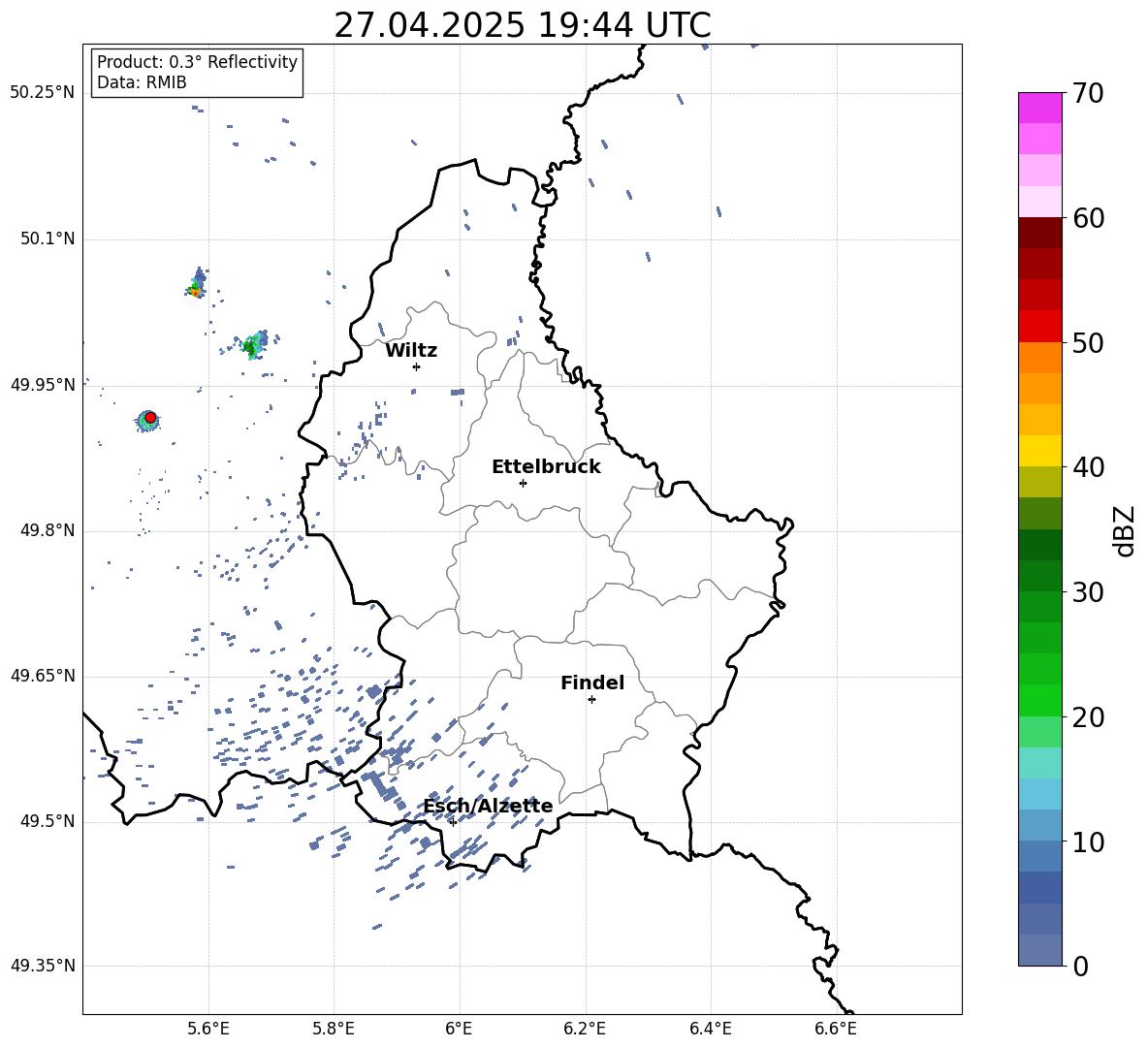Click the 50.25°N latitude label
Screen dimensions: 1148x1048
43,93
